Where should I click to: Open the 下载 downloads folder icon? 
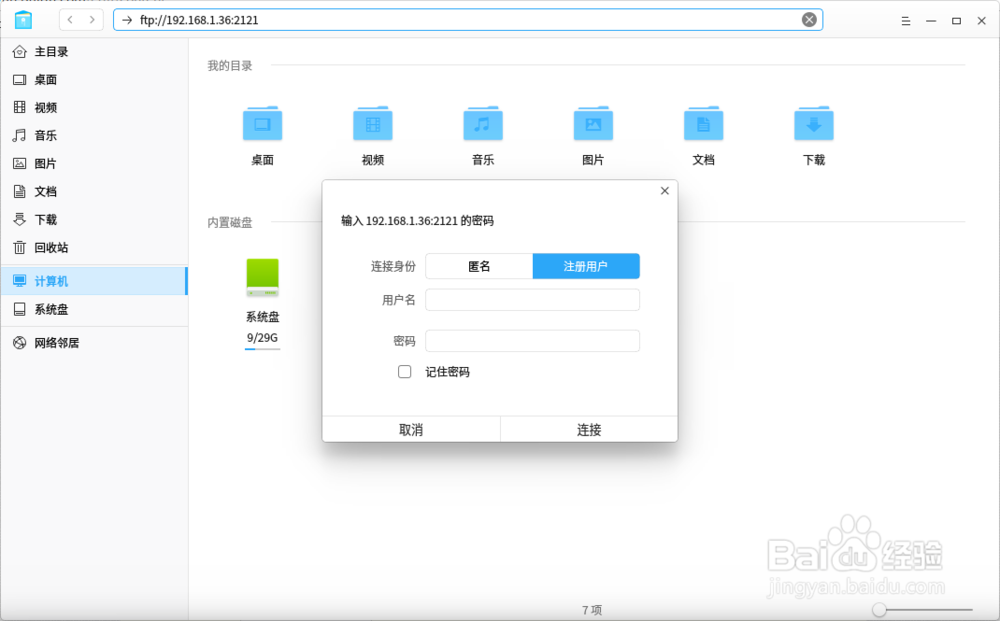pyautogui.click(x=813, y=123)
